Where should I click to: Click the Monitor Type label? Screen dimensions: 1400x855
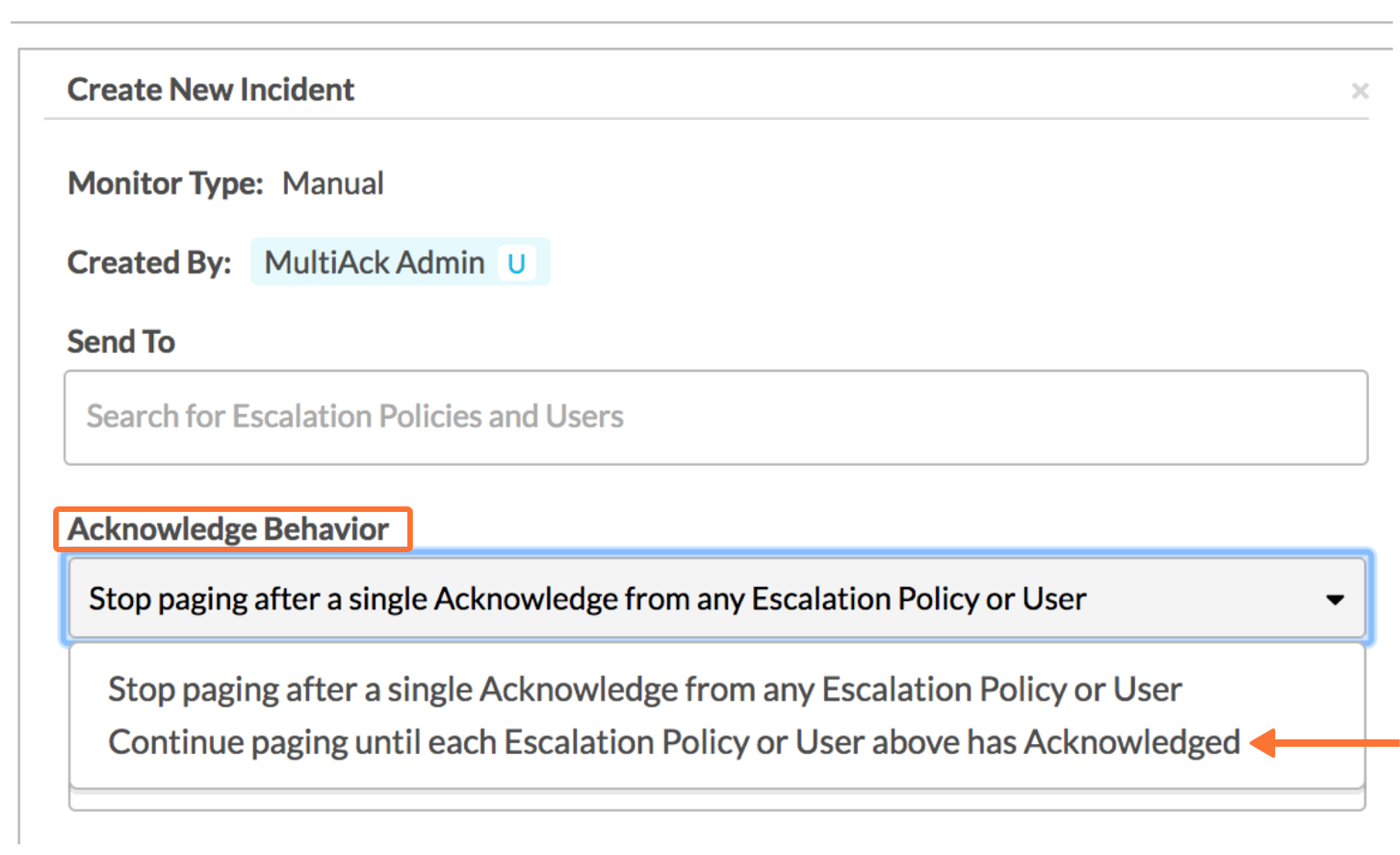click(x=165, y=183)
